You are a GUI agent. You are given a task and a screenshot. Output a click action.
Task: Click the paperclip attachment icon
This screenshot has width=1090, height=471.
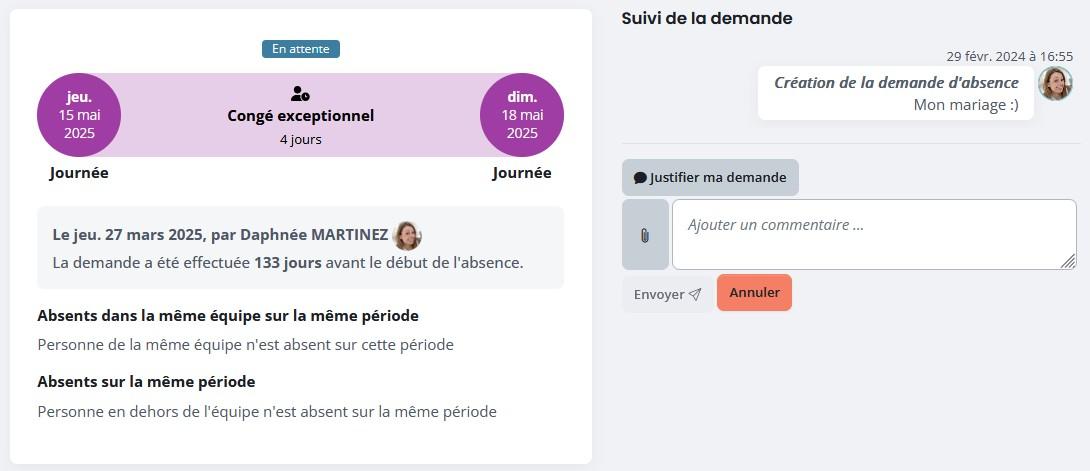(645, 236)
